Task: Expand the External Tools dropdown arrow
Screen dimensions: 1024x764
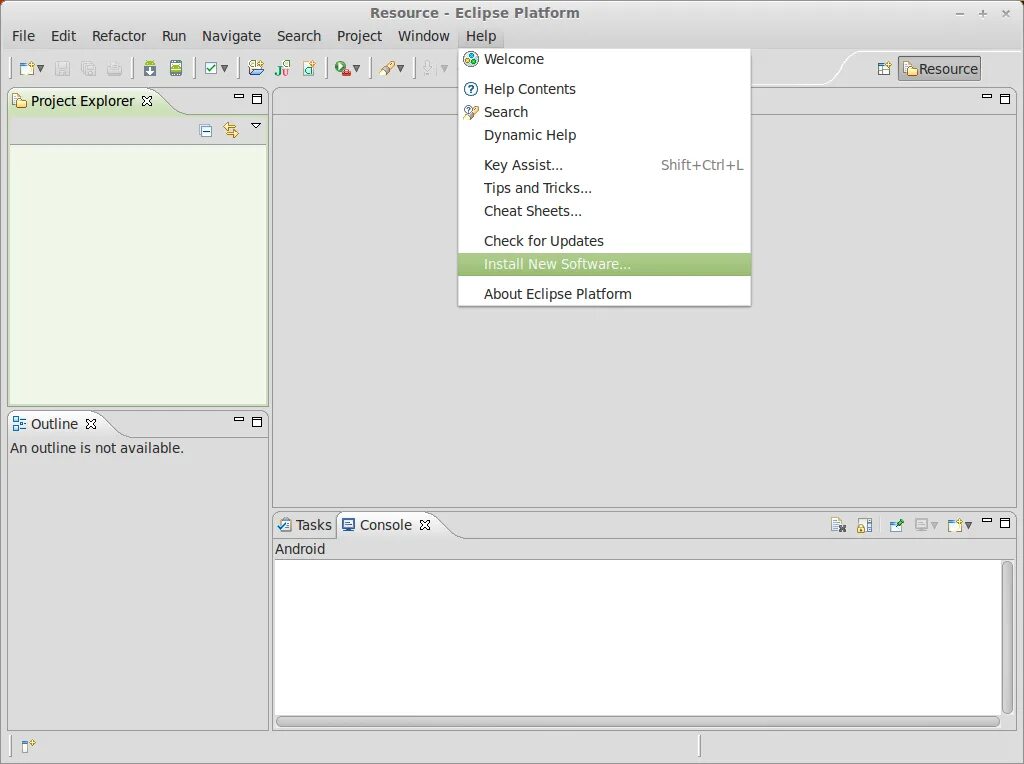Action: click(x=357, y=69)
